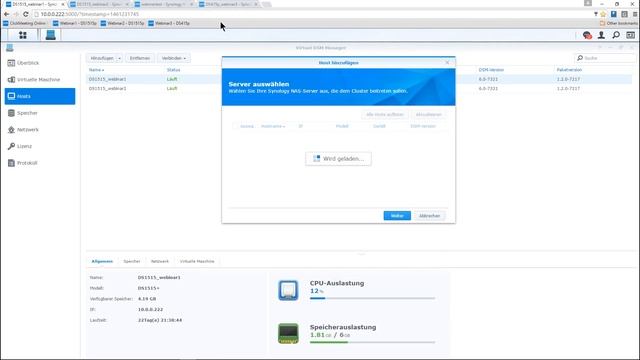Click the Modell value DS1515+
This screenshot has height=360, width=640.
(x=149, y=288)
